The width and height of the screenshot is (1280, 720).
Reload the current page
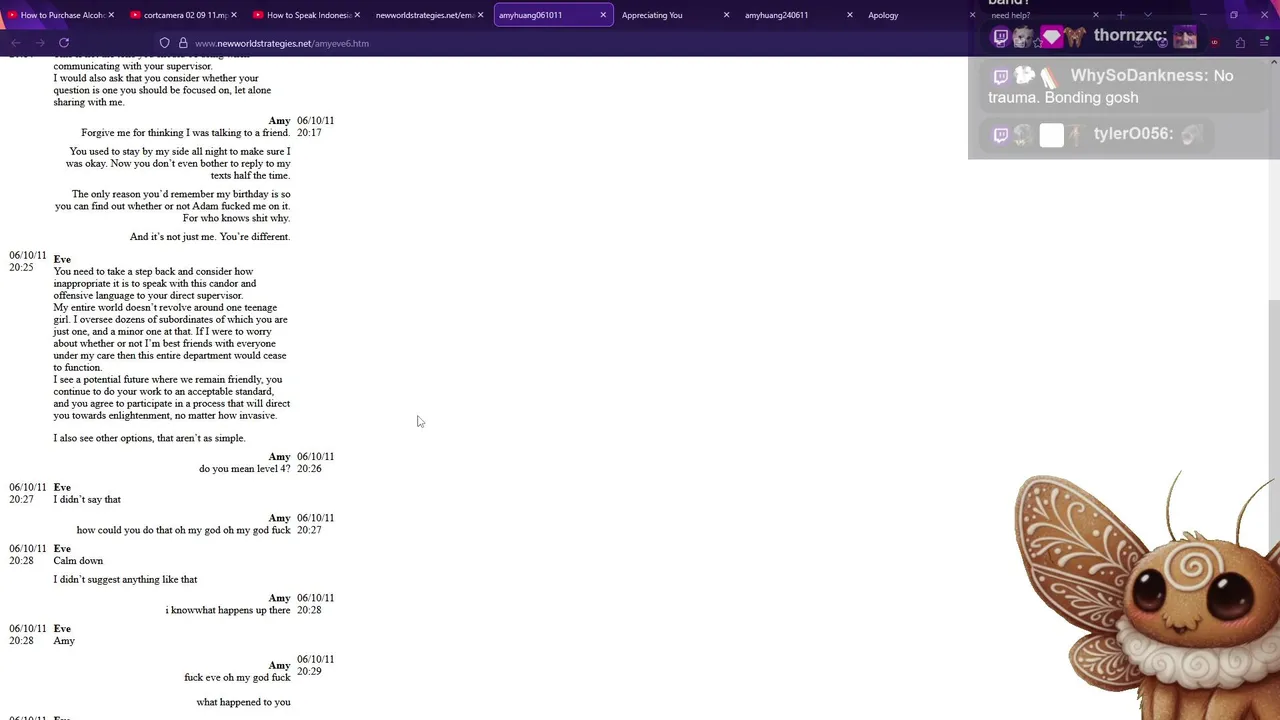(x=64, y=43)
